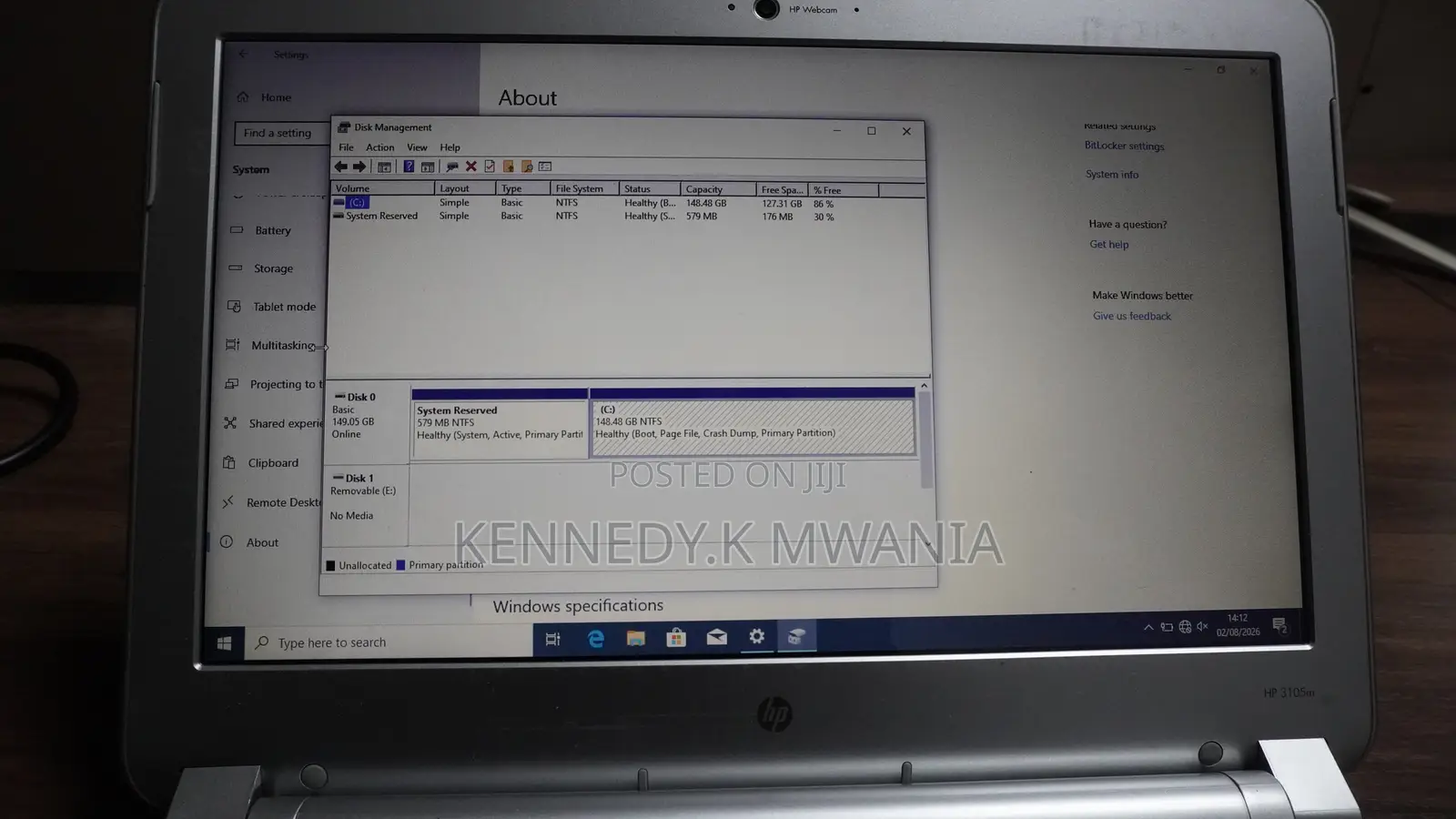Click the Find a setting search box
1456x819 pixels.
click(x=282, y=133)
